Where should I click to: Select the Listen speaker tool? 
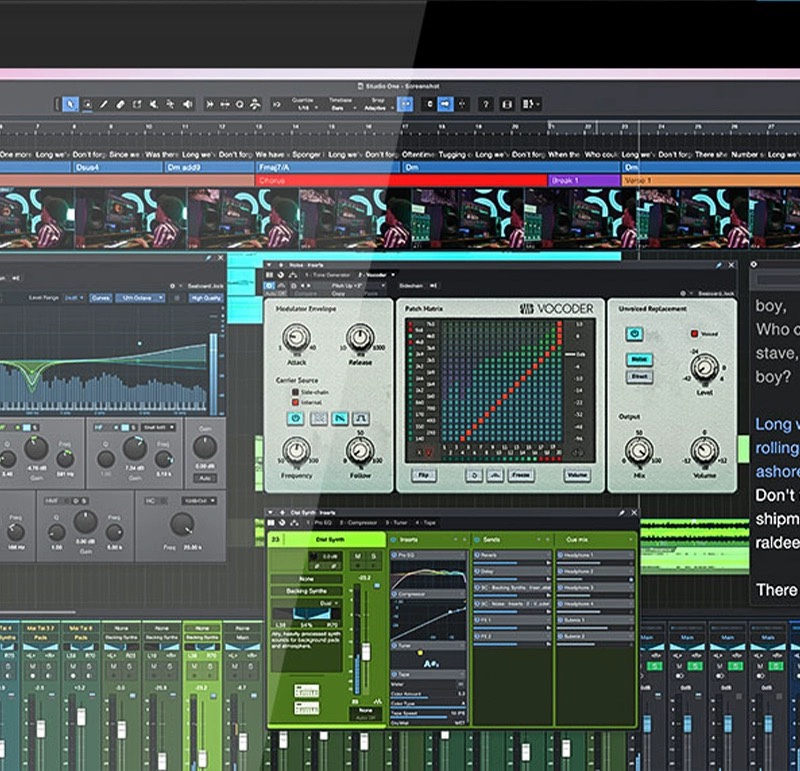188,104
